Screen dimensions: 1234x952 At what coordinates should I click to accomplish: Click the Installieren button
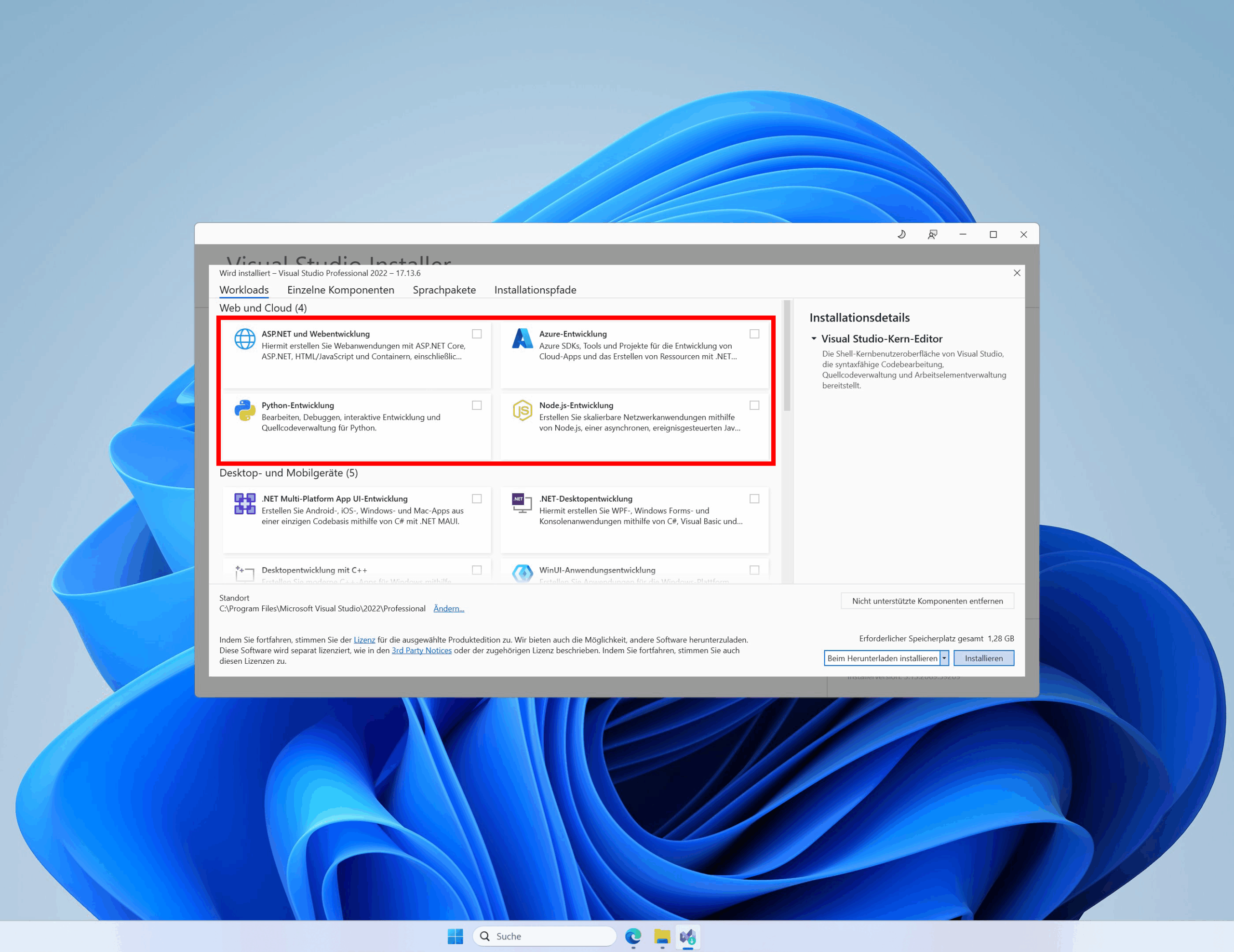(x=984, y=658)
